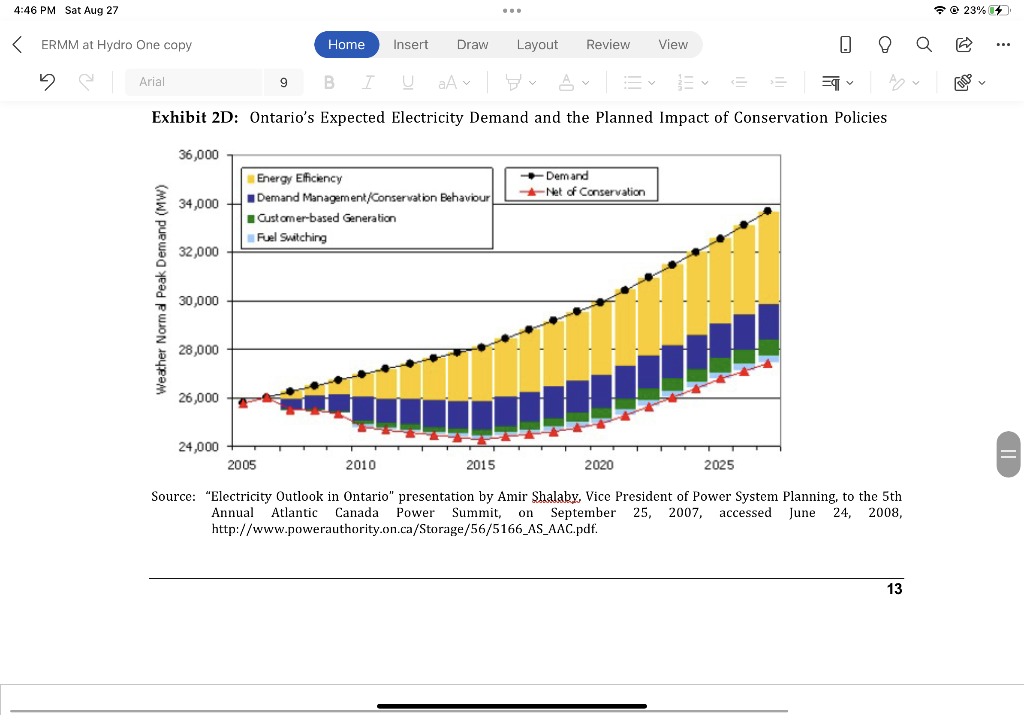
Task: Open the Tell Me lightbulb helper
Action: pos(884,44)
